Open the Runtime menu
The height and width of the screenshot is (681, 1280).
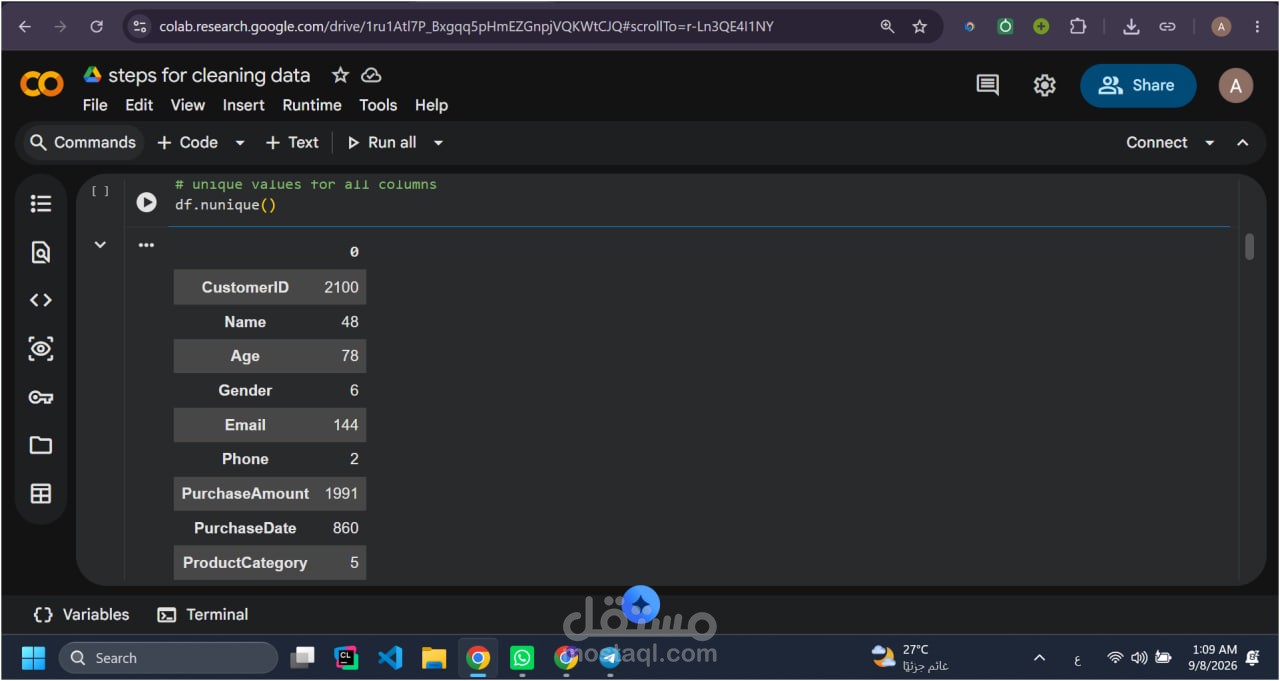[x=312, y=105]
